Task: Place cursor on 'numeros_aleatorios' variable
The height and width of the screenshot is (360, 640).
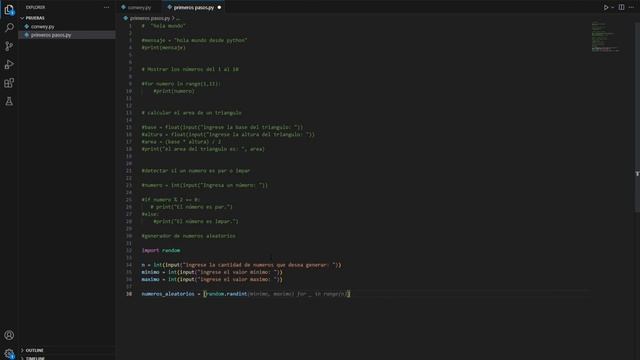Action: coord(168,294)
